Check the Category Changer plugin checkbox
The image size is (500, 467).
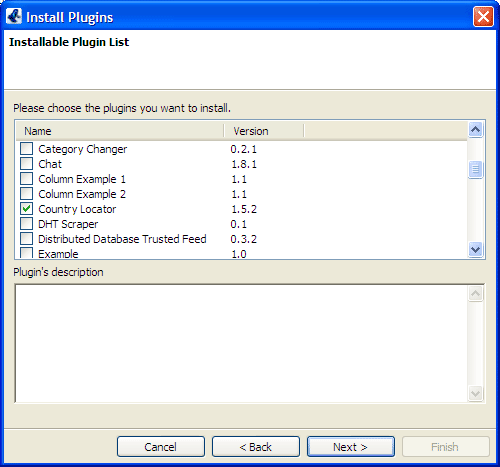(x=26, y=149)
